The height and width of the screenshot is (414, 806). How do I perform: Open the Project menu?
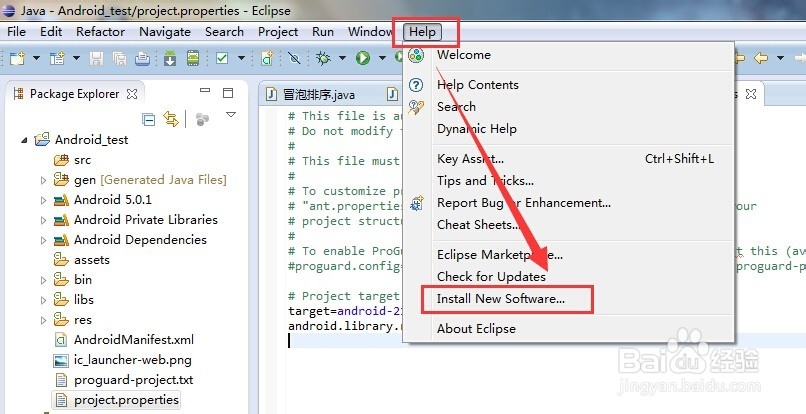click(278, 32)
